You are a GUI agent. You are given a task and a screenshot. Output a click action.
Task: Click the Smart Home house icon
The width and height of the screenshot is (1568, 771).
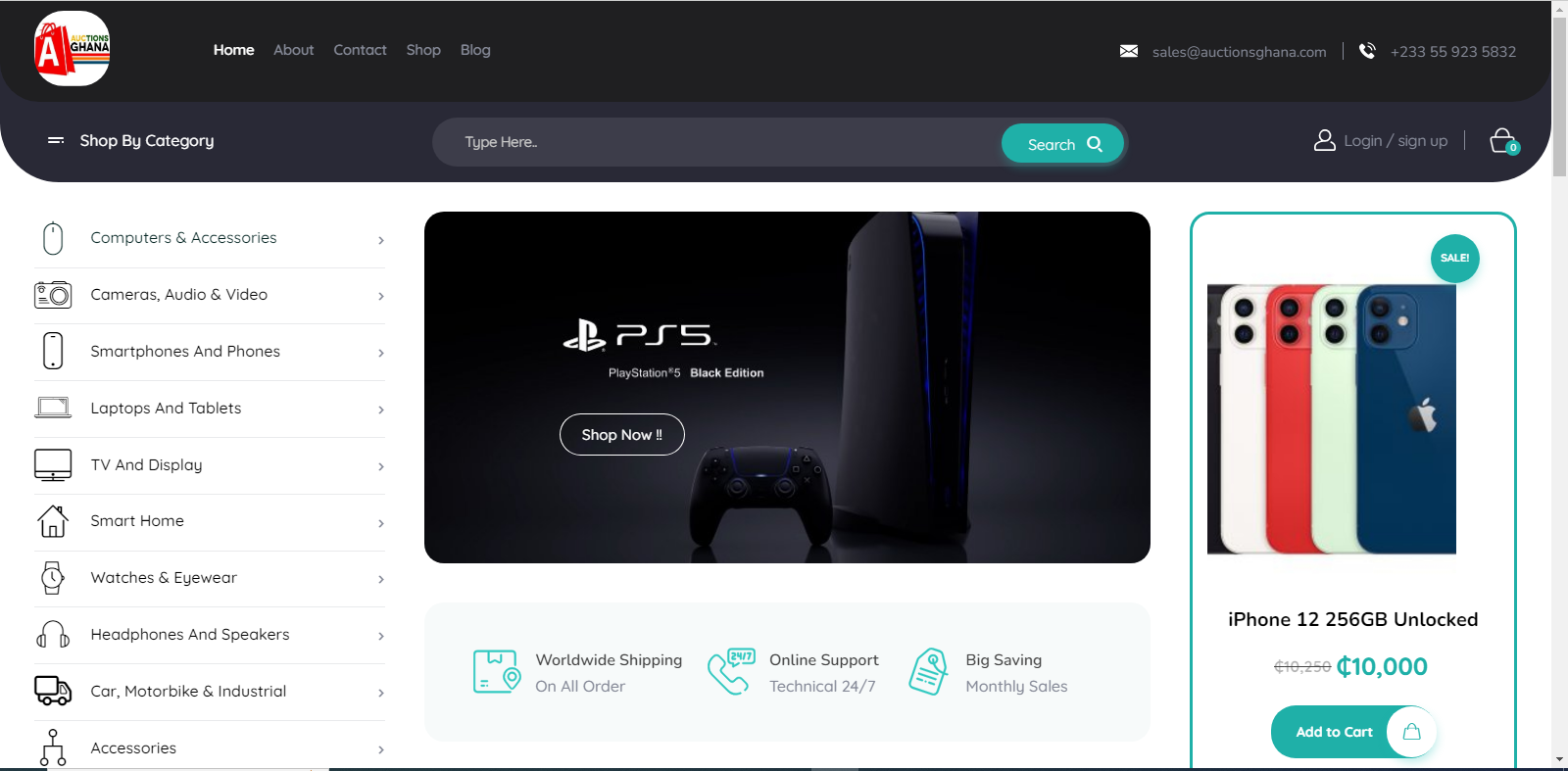click(x=53, y=521)
